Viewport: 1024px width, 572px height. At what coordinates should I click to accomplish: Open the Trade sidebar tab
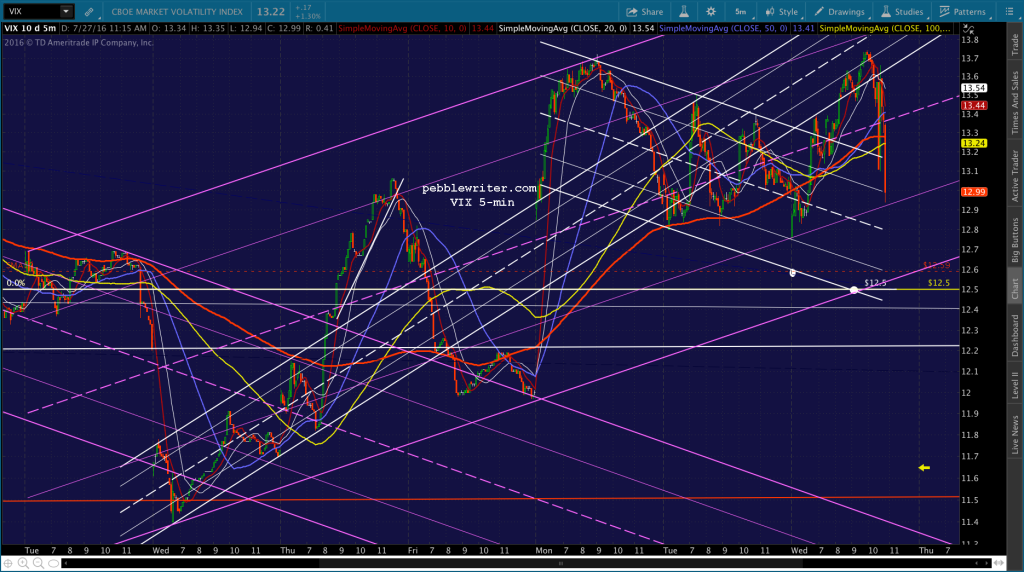1015,44
